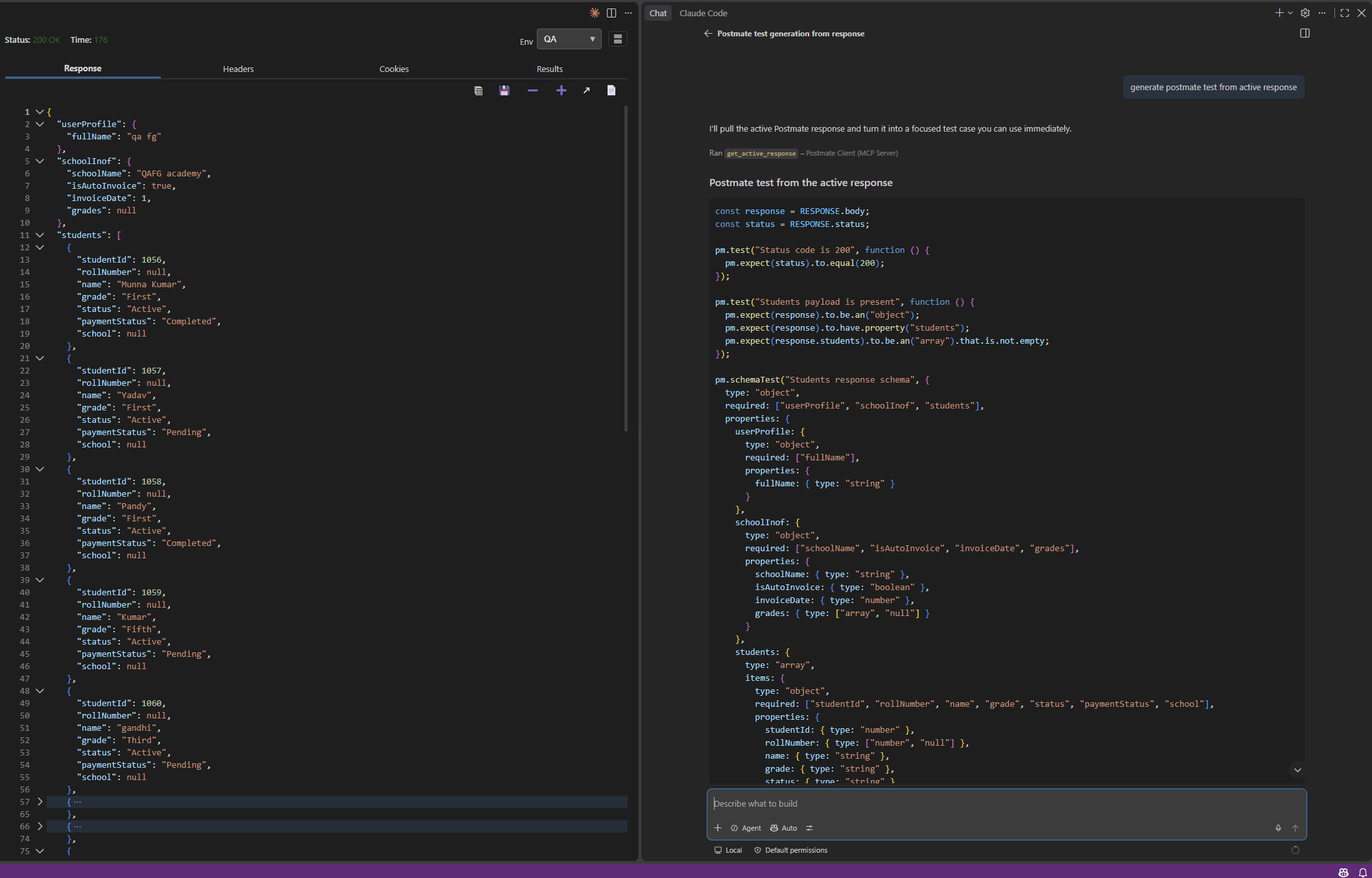The height and width of the screenshot is (878, 1372).
Task: Open chat settings gear
Action: pos(1305,13)
